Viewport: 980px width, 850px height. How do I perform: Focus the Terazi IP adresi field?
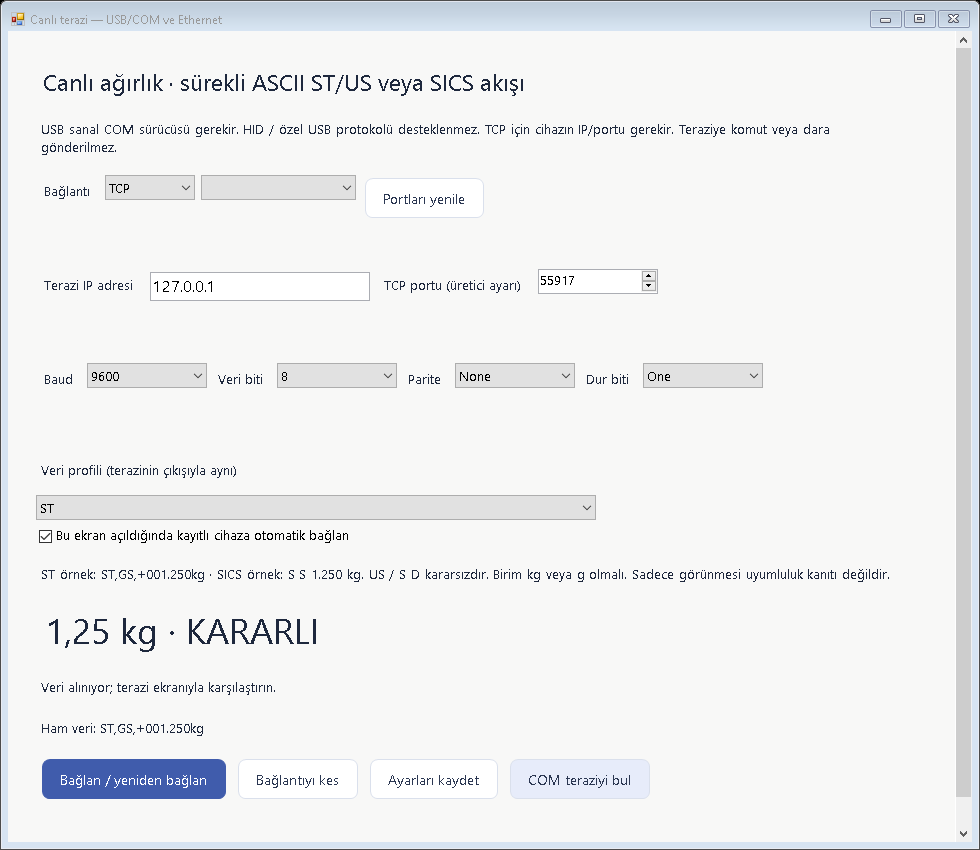click(x=259, y=286)
